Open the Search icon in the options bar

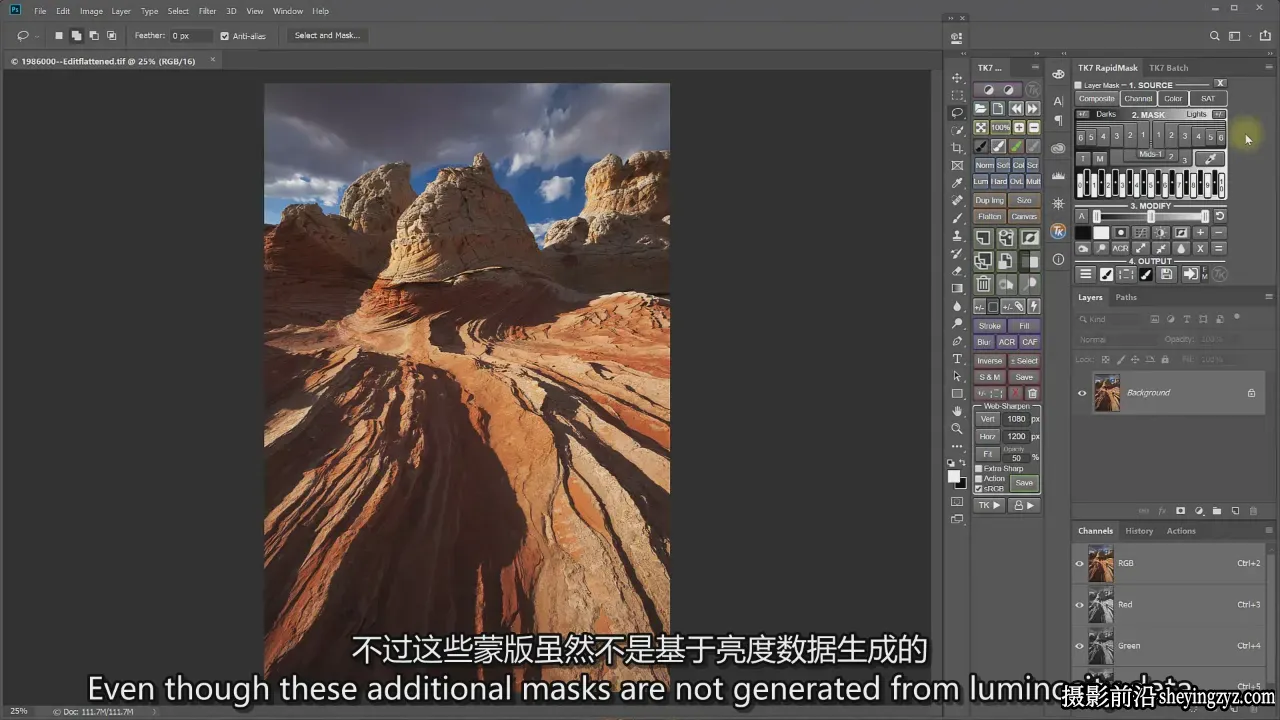click(1215, 36)
